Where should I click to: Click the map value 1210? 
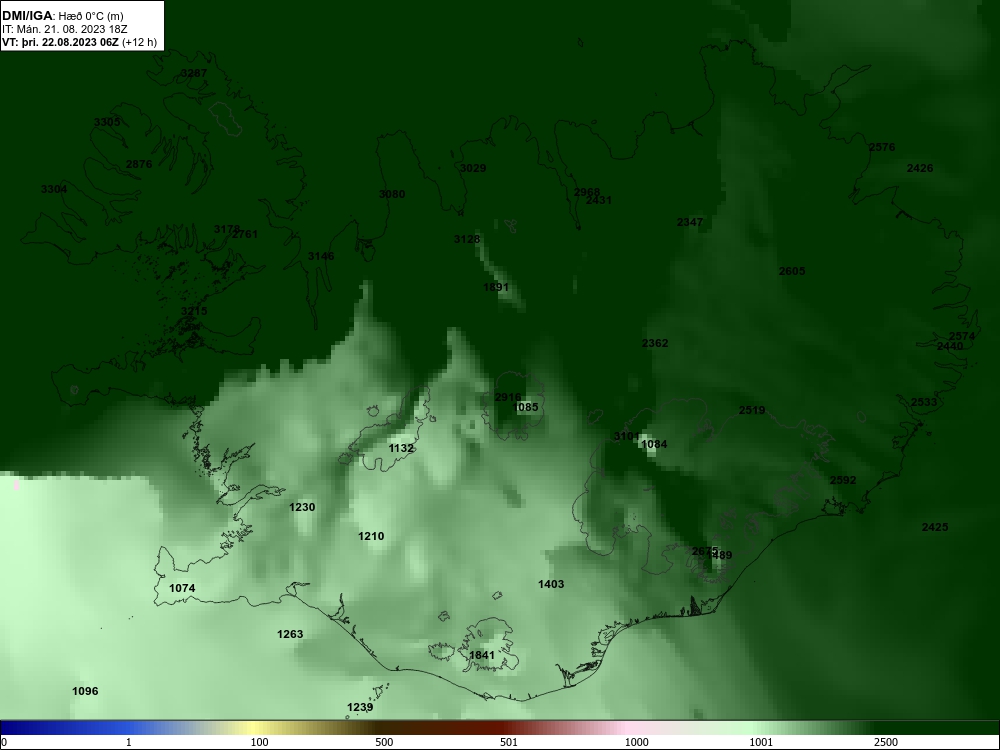[371, 537]
